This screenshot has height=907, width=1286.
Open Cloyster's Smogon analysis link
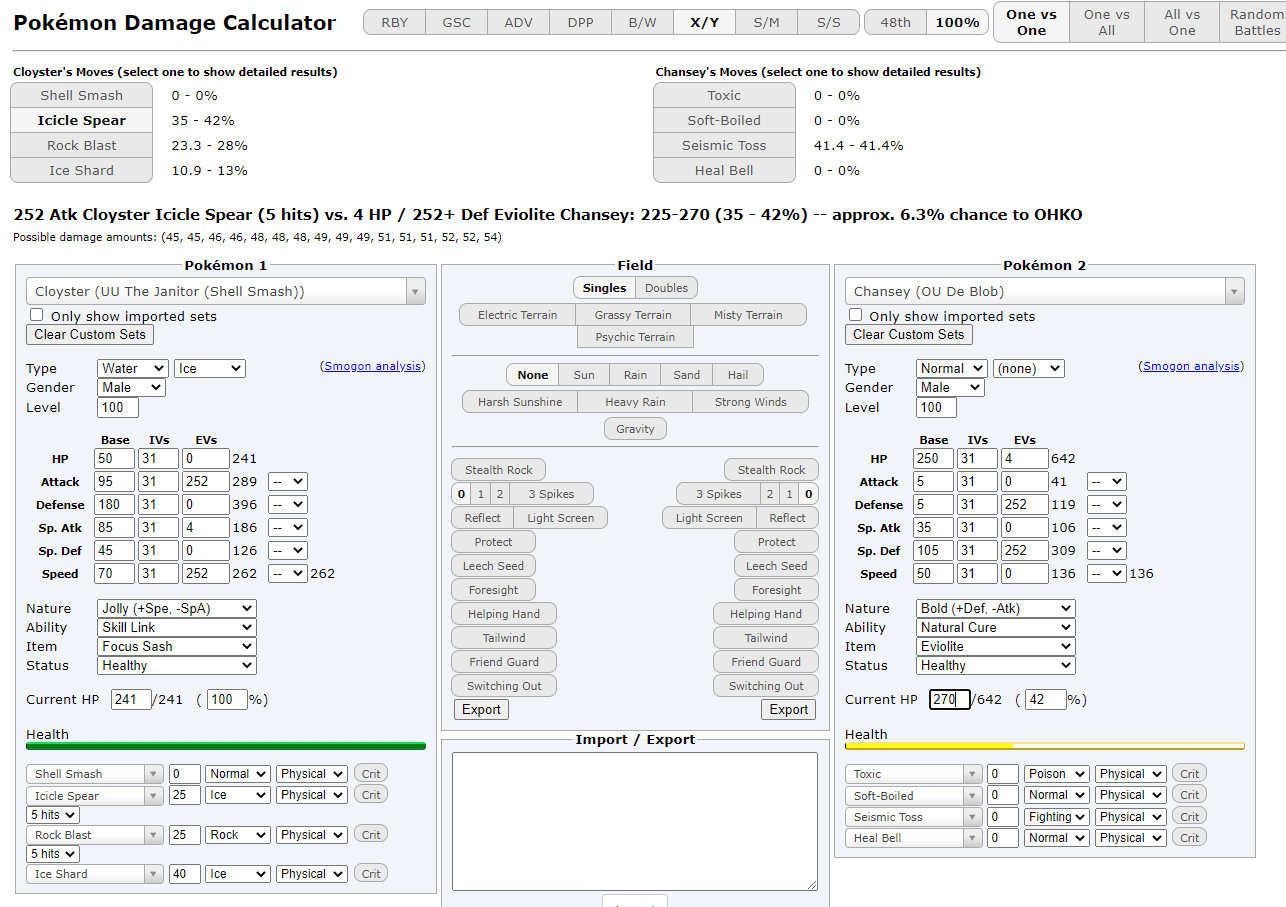click(x=373, y=366)
